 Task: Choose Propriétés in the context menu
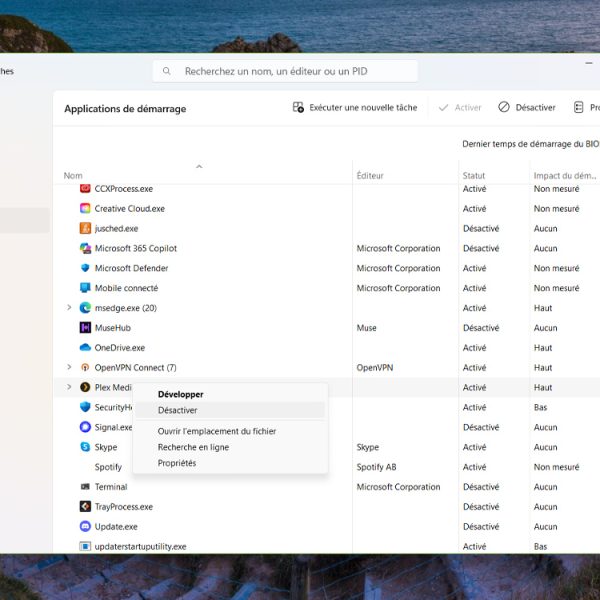(x=230, y=463)
